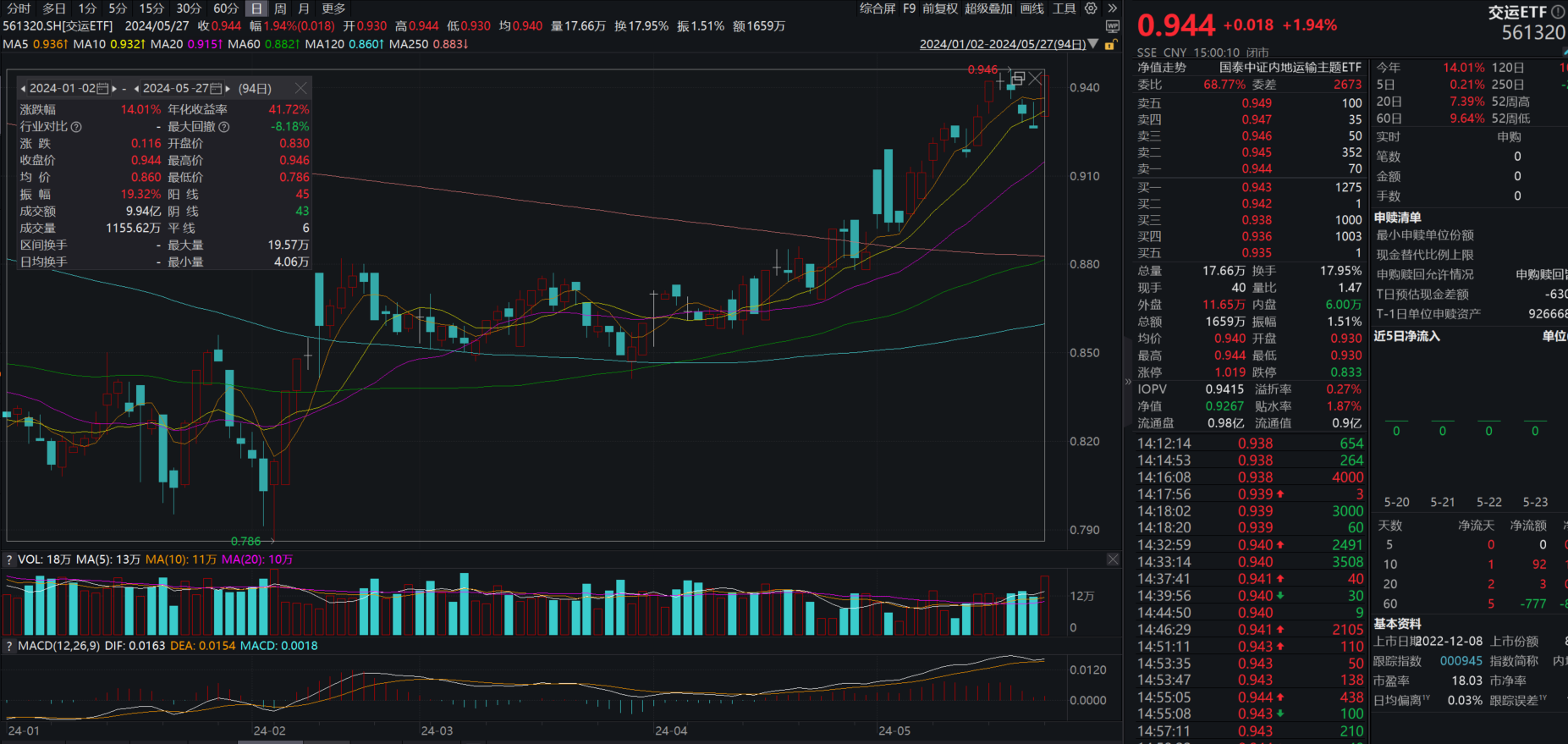Screen dimensions: 1568x744
Task: Click 买五 price 0.935
Action: point(1257,253)
